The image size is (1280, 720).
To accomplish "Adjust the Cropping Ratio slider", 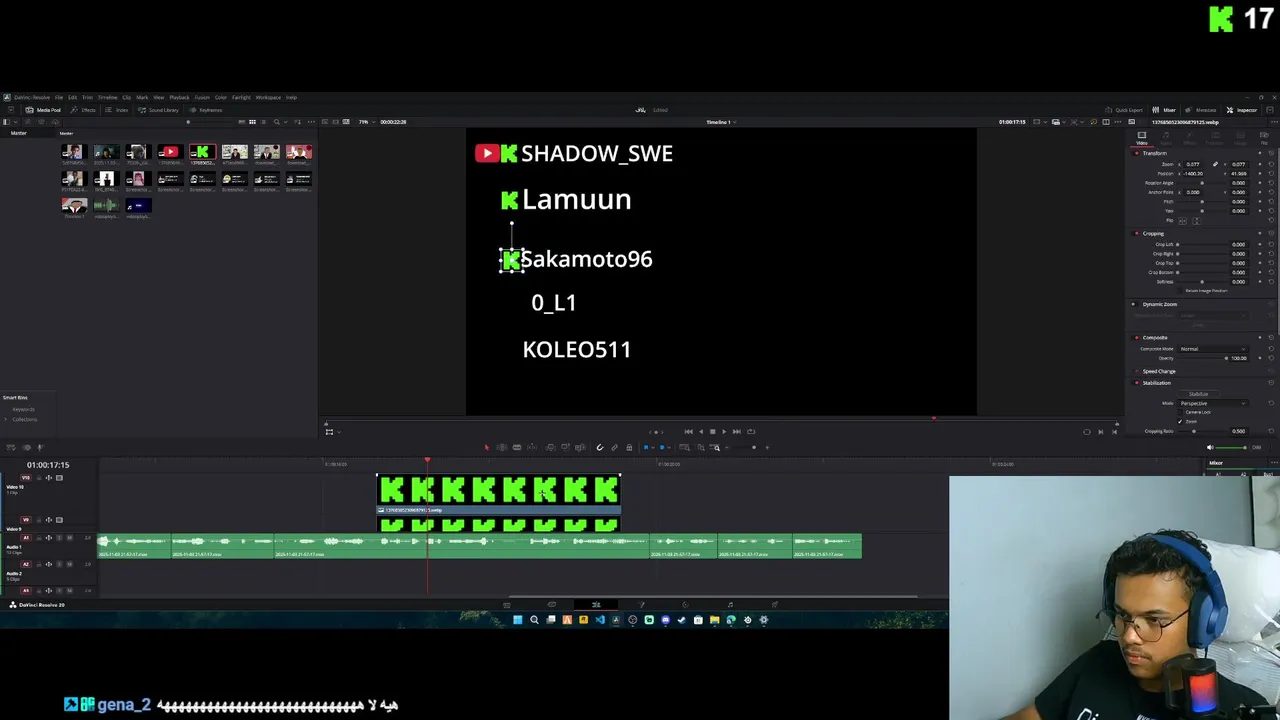I will pos(1203,431).
